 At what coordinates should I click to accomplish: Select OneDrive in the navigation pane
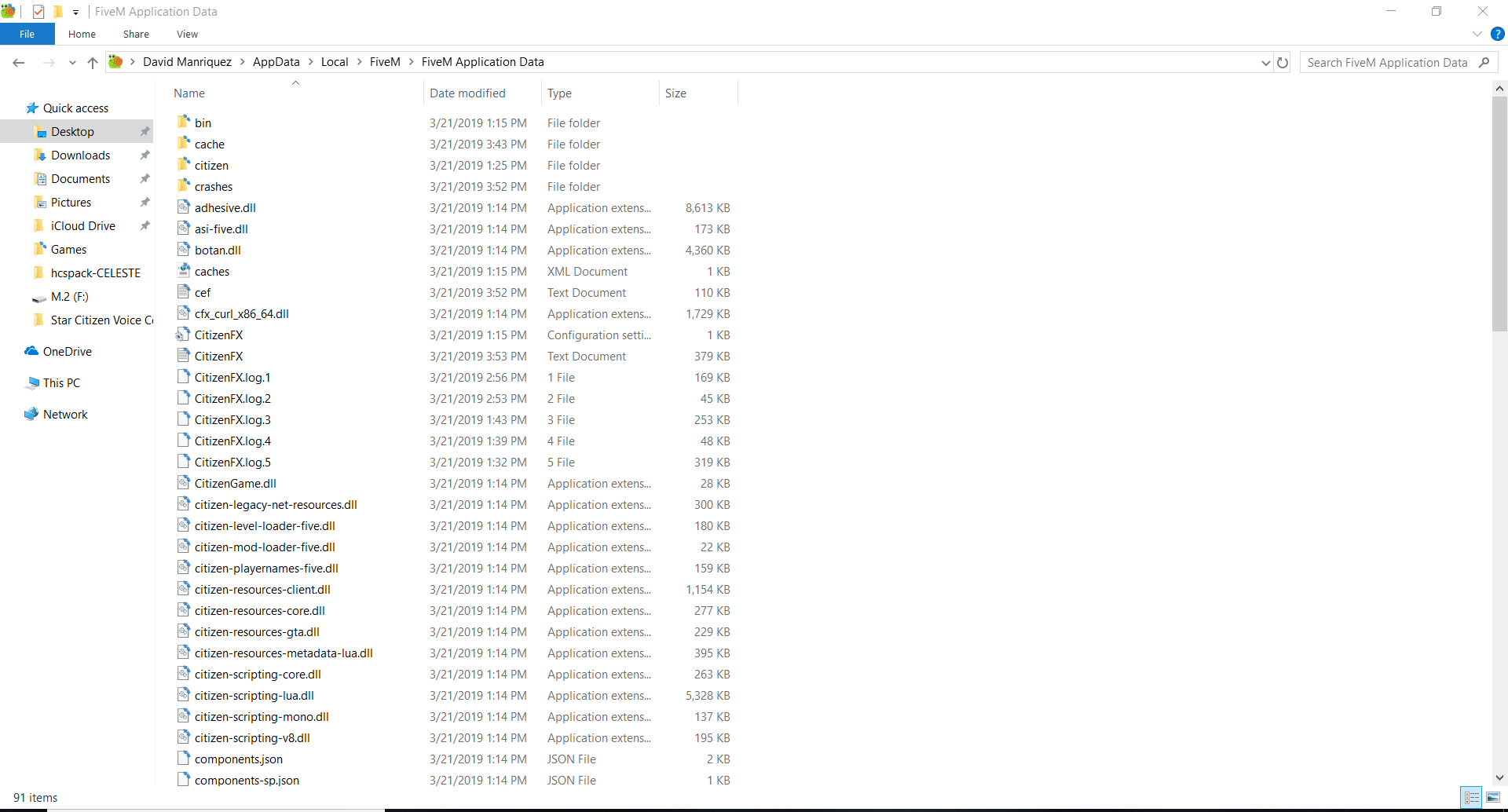(x=67, y=352)
